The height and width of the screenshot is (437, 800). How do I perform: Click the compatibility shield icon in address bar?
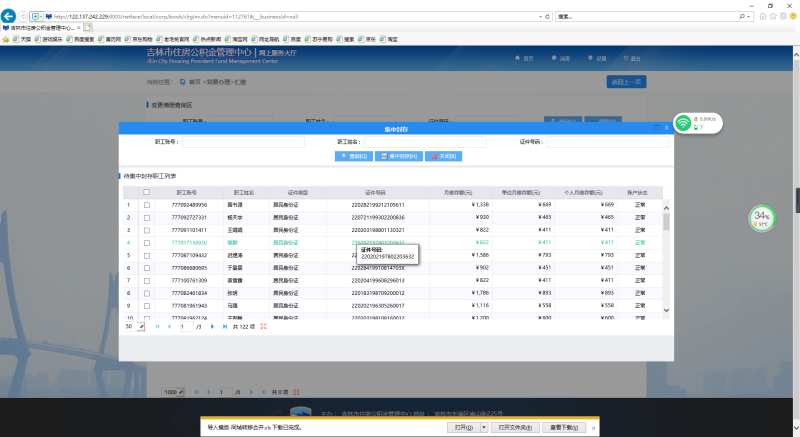coord(35,17)
